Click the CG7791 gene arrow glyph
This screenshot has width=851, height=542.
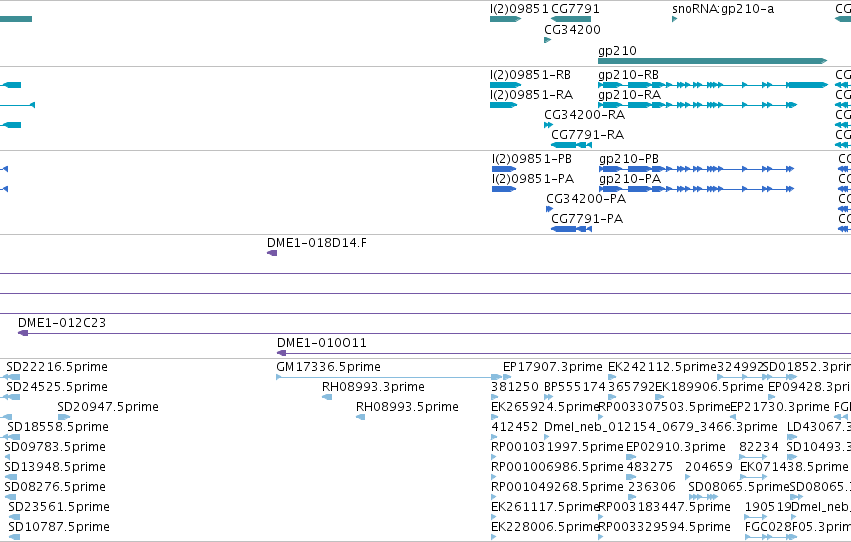click(571, 19)
